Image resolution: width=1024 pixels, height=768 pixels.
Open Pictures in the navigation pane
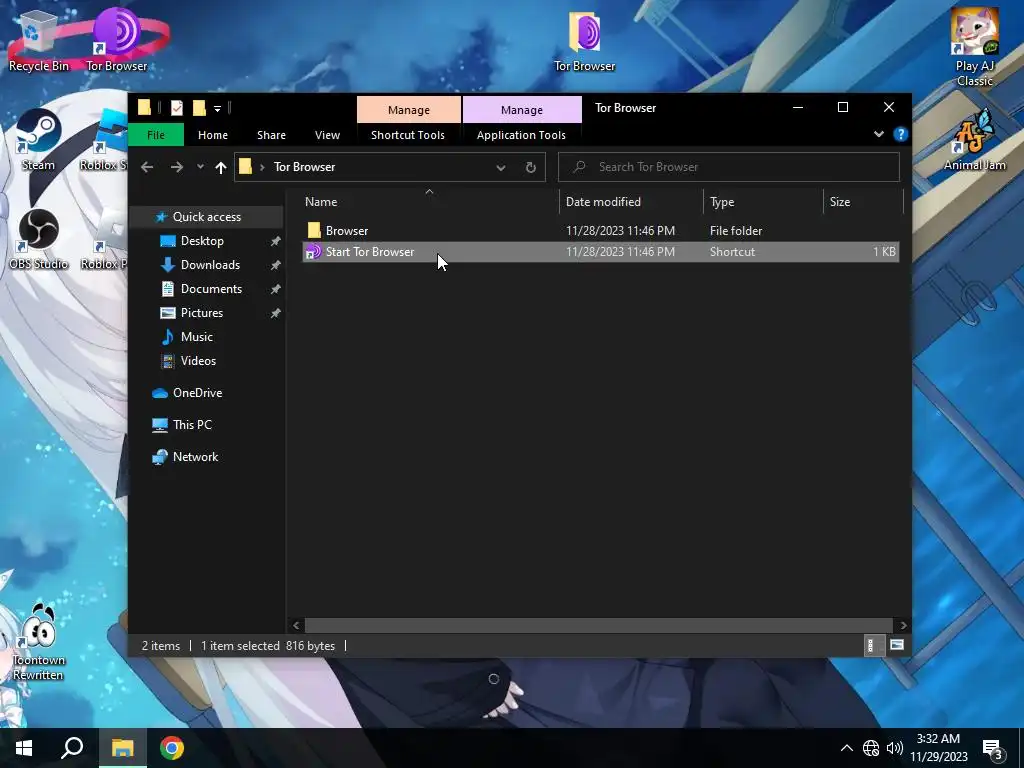(202, 313)
